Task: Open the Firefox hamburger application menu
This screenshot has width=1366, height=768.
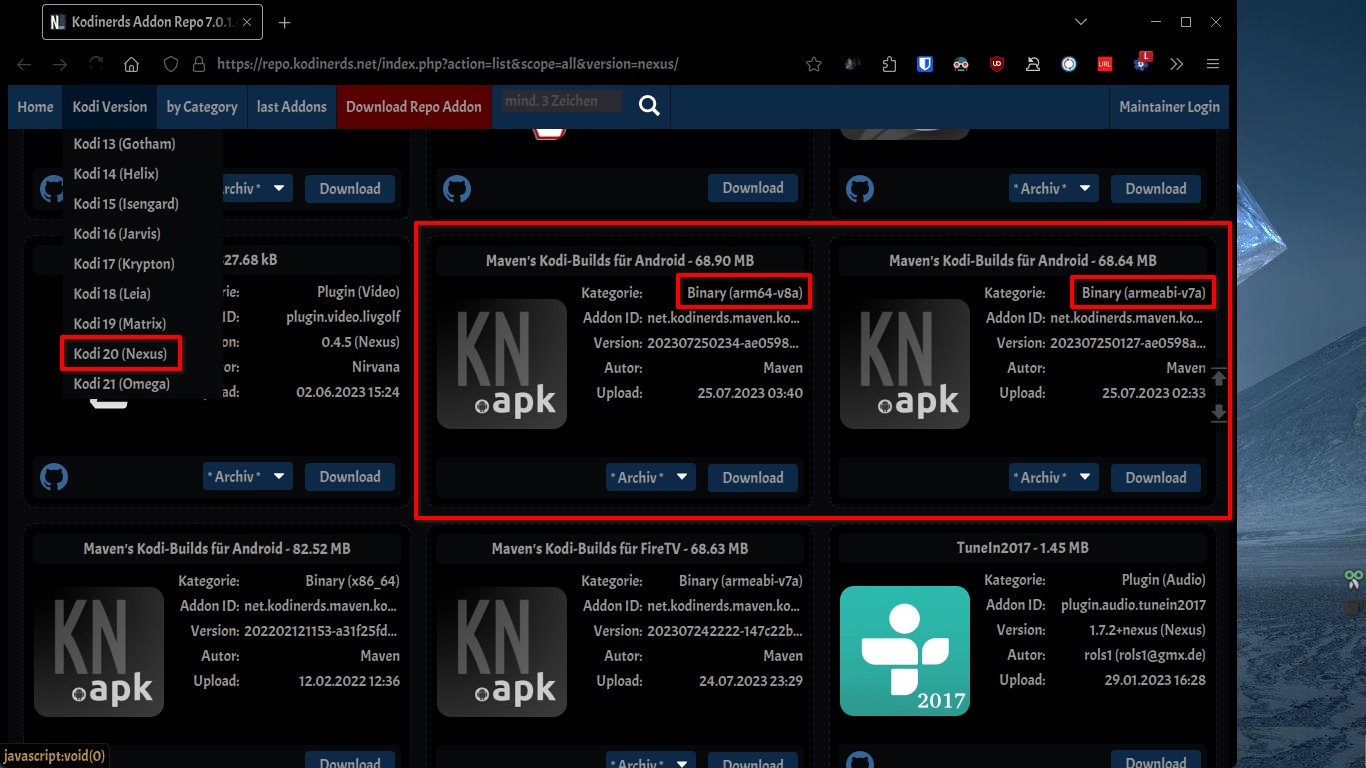Action: pyautogui.click(x=1213, y=64)
